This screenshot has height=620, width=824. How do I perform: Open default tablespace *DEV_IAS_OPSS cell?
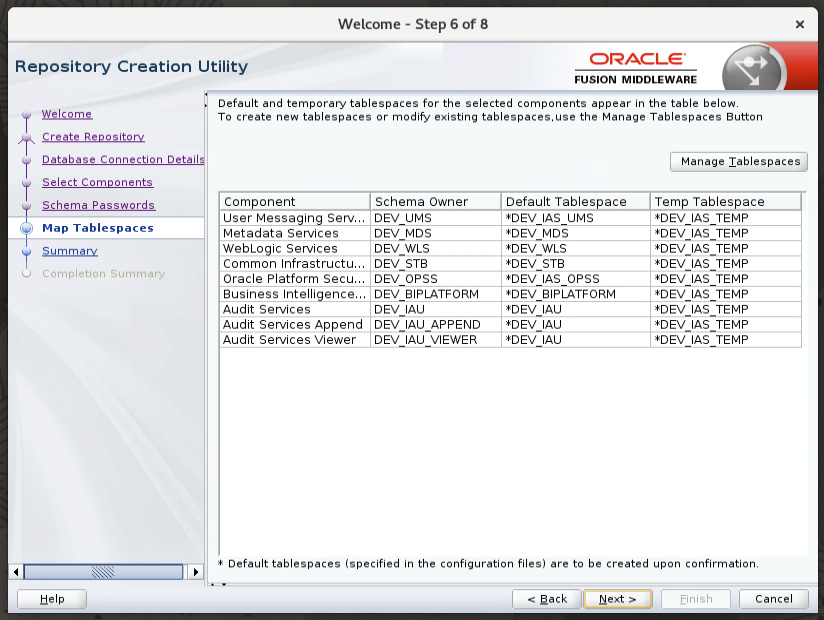[x=575, y=279]
